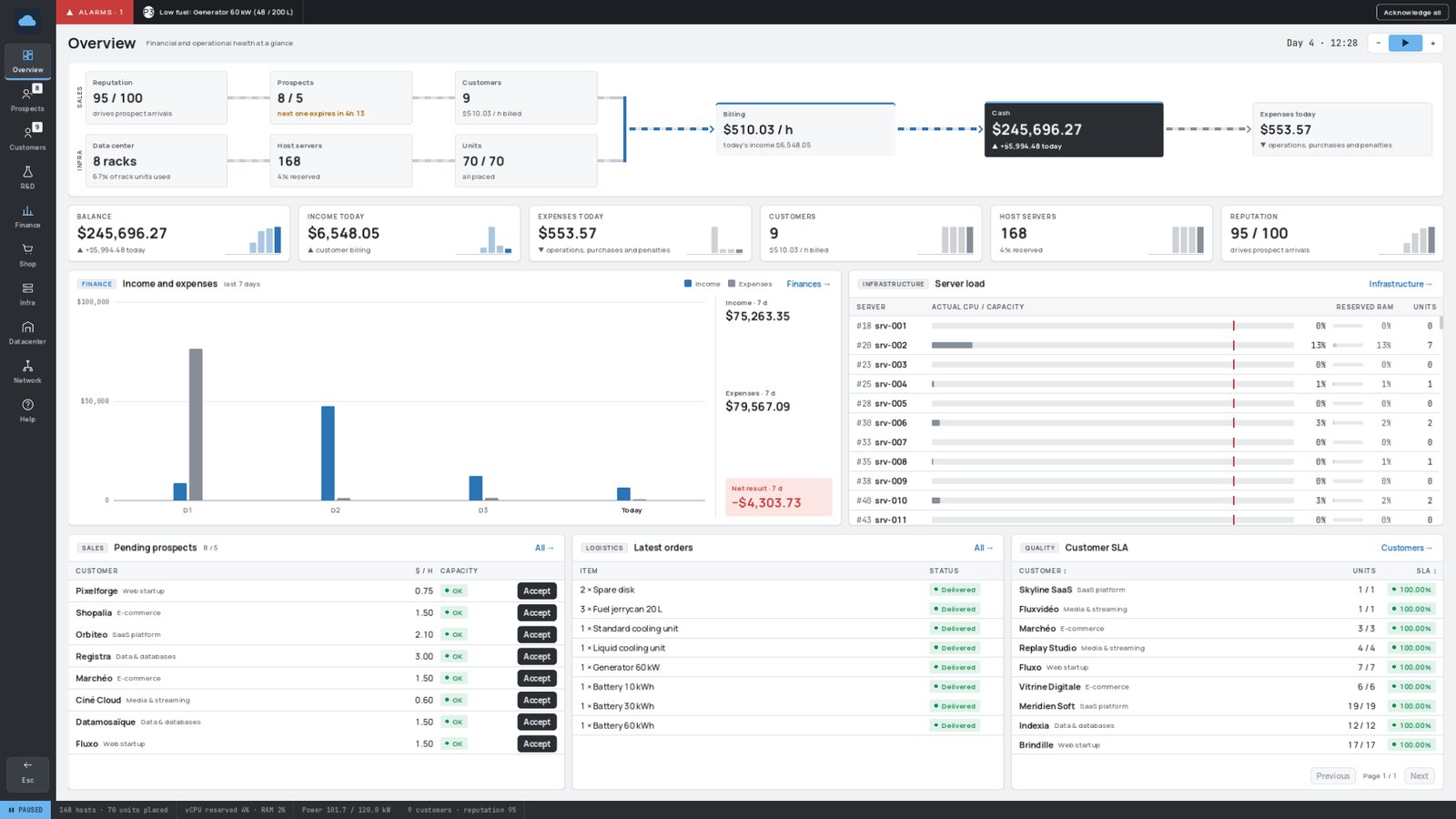Select the Skyline SaaS customer row

coord(1227,590)
